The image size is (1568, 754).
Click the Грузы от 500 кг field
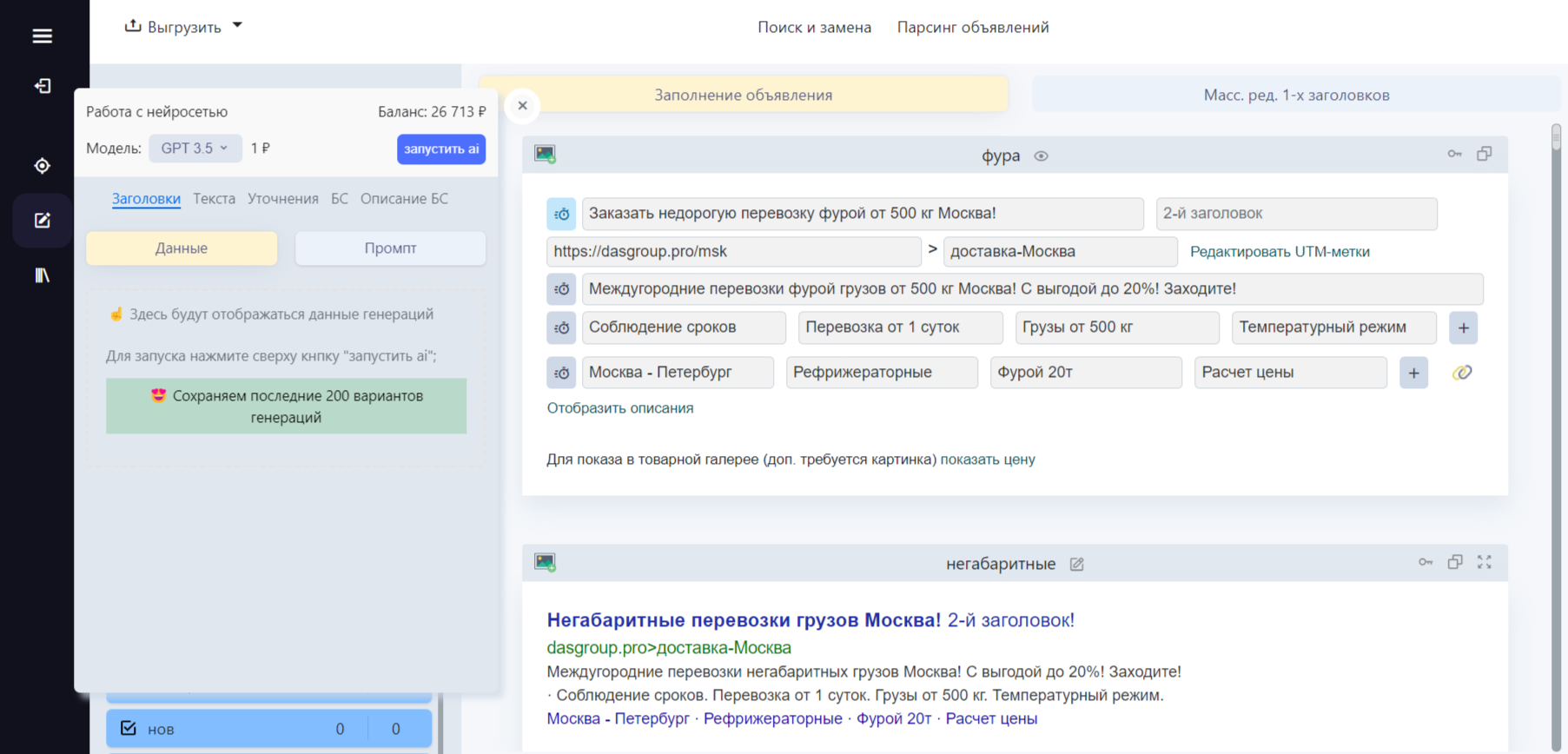(x=1117, y=327)
